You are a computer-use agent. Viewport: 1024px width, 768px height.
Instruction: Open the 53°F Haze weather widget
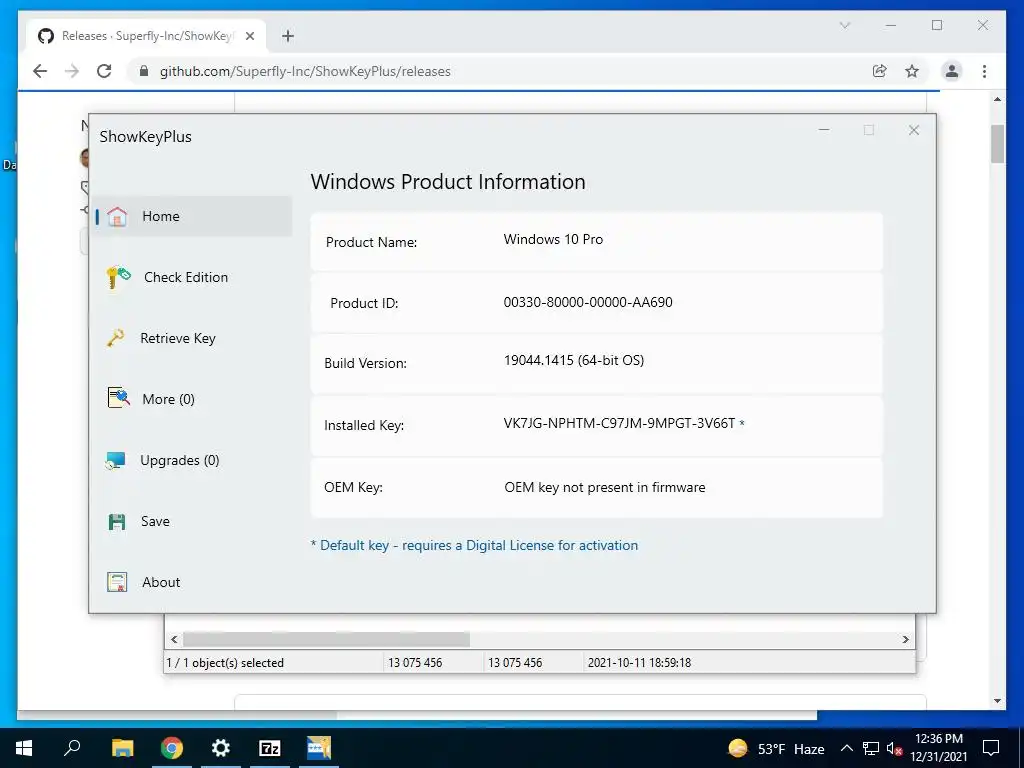pyautogui.click(x=776, y=748)
